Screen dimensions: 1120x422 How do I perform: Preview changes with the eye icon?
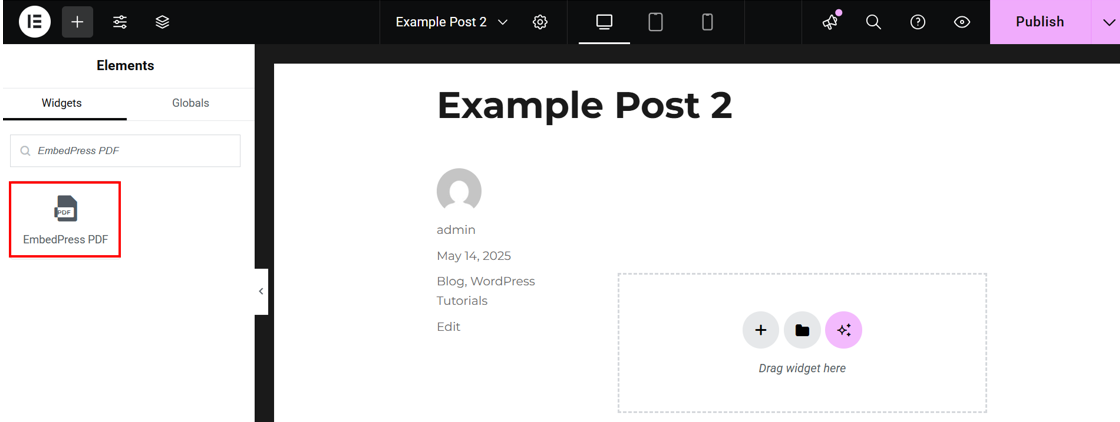(962, 22)
